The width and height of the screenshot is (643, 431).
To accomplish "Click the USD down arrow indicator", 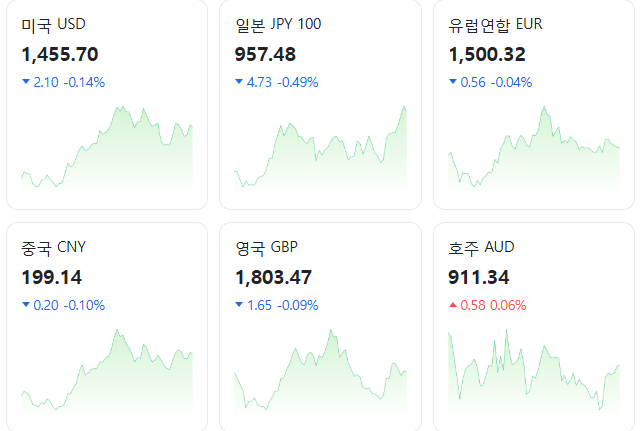I will point(26,82).
